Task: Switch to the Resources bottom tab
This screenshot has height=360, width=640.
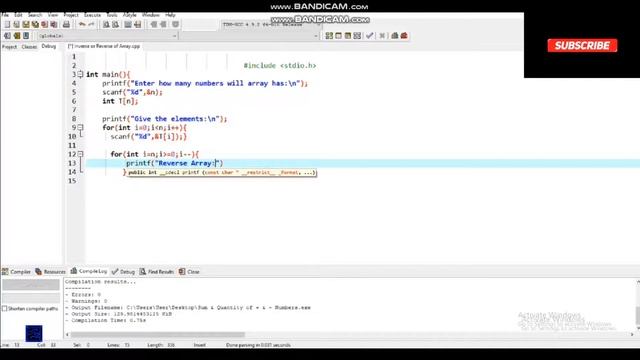Action: [50, 271]
